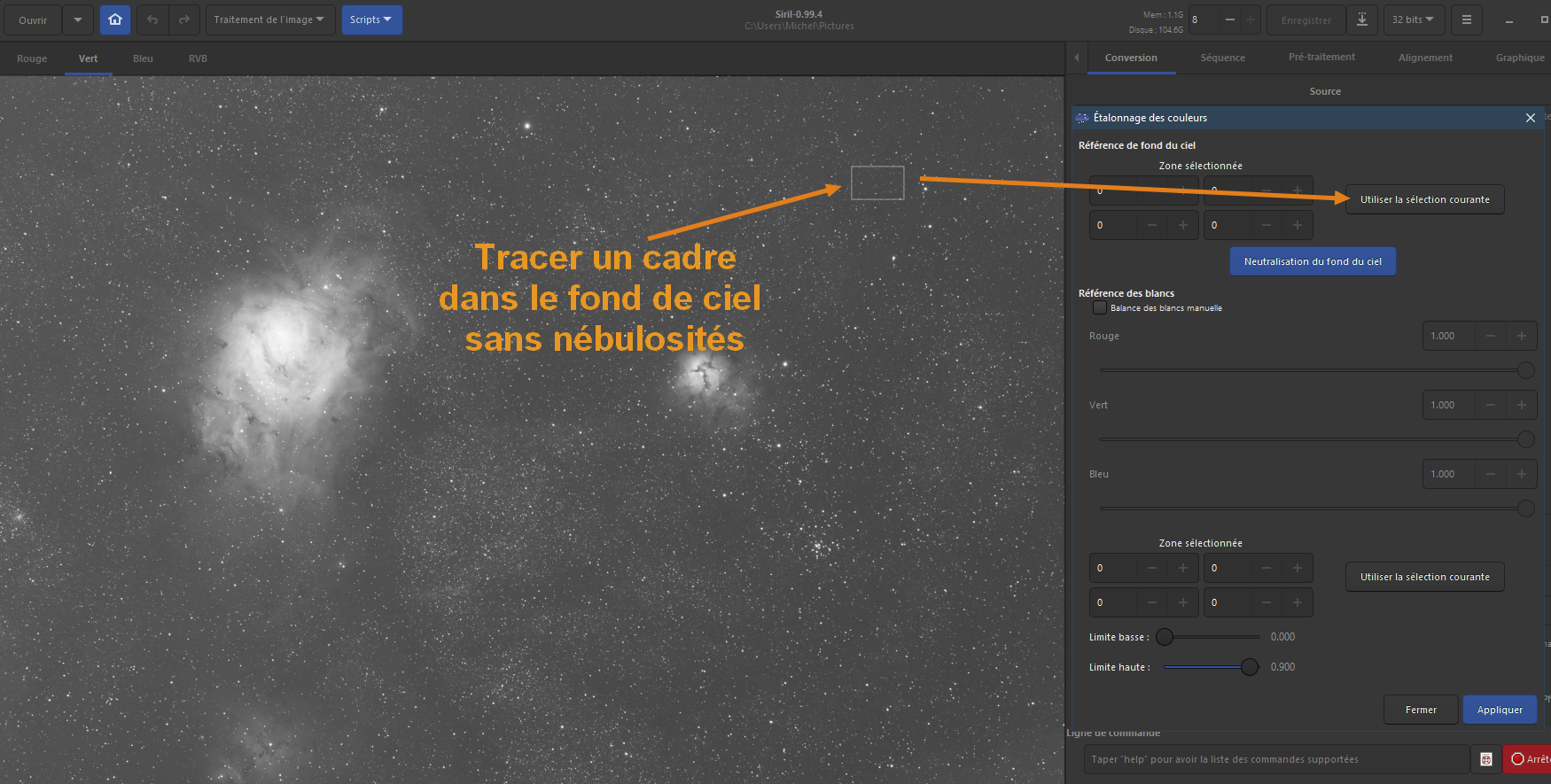Screen dimensions: 1551x784
Task: Open the save-as download icon
Action: (x=1362, y=19)
